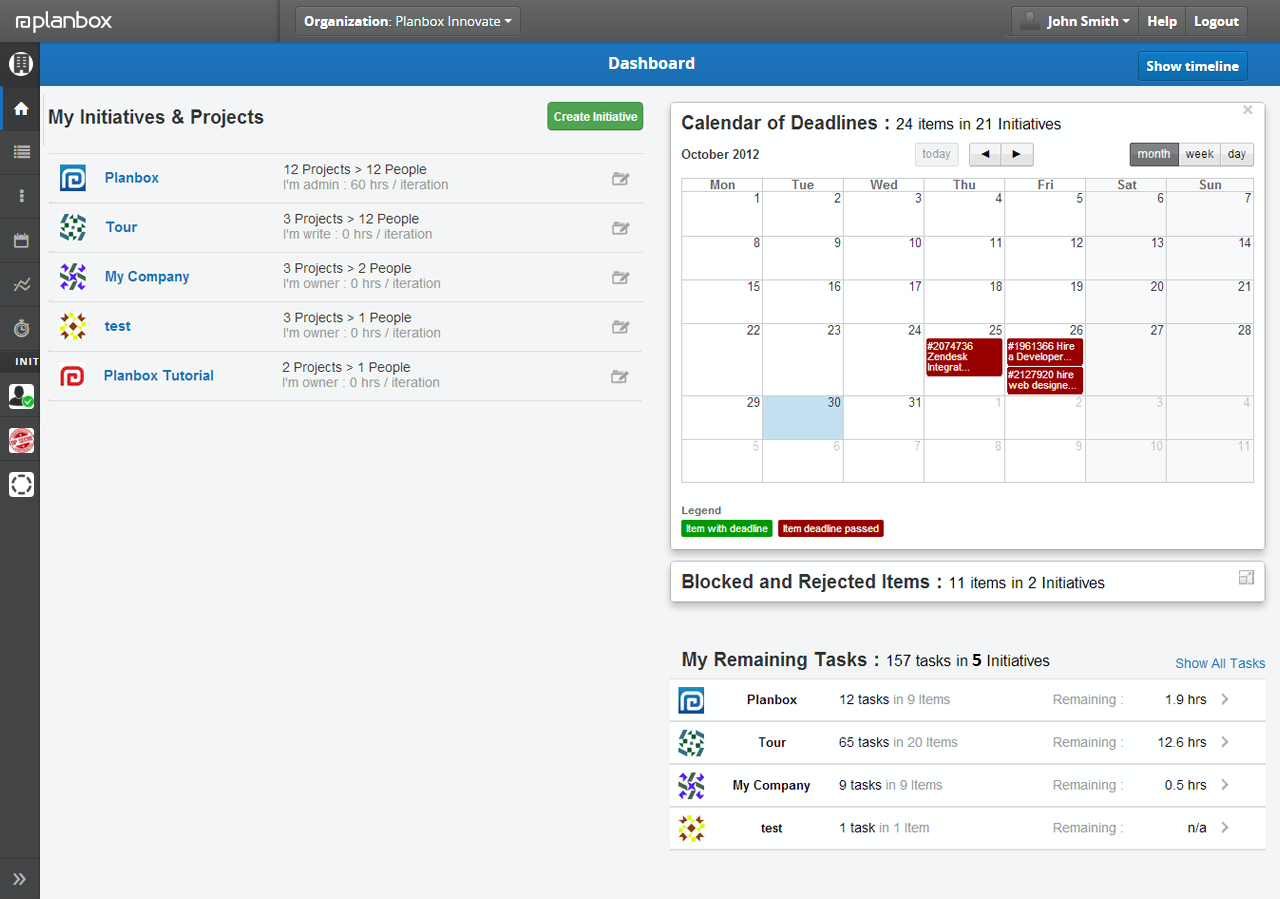This screenshot has width=1280, height=899.
Task: Open the John Smith user dropdown
Action: [x=1075, y=21]
